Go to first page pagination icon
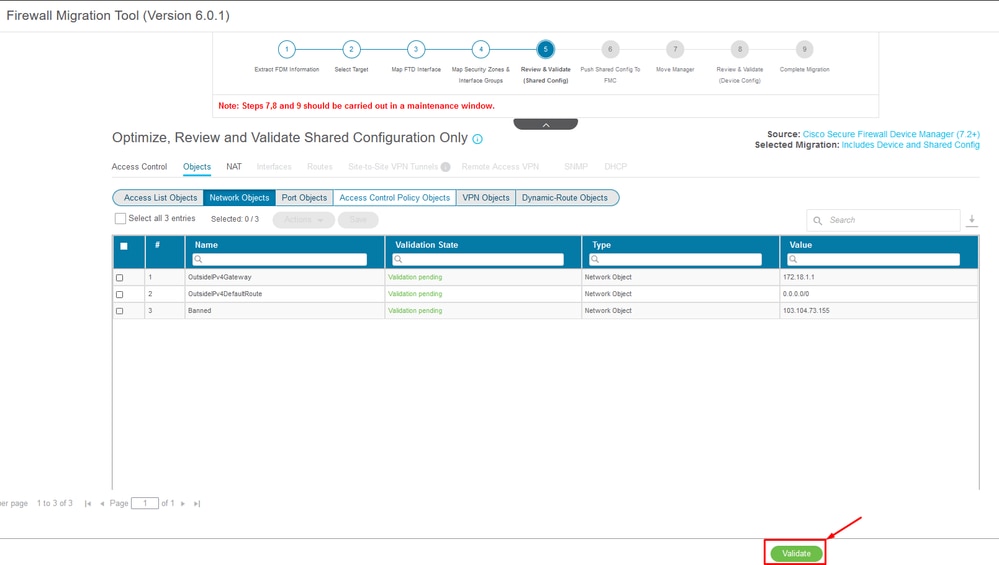This screenshot has width=999, height=565. pos(88,504)
